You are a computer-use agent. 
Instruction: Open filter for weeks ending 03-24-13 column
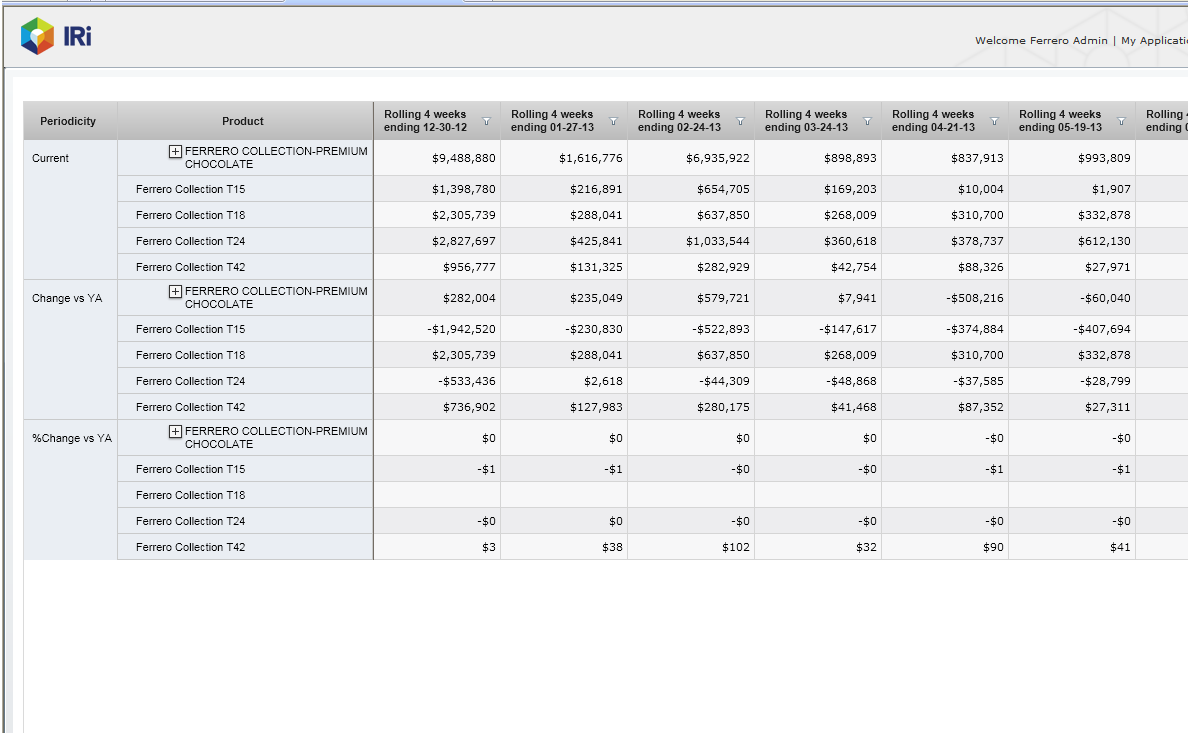868,121
